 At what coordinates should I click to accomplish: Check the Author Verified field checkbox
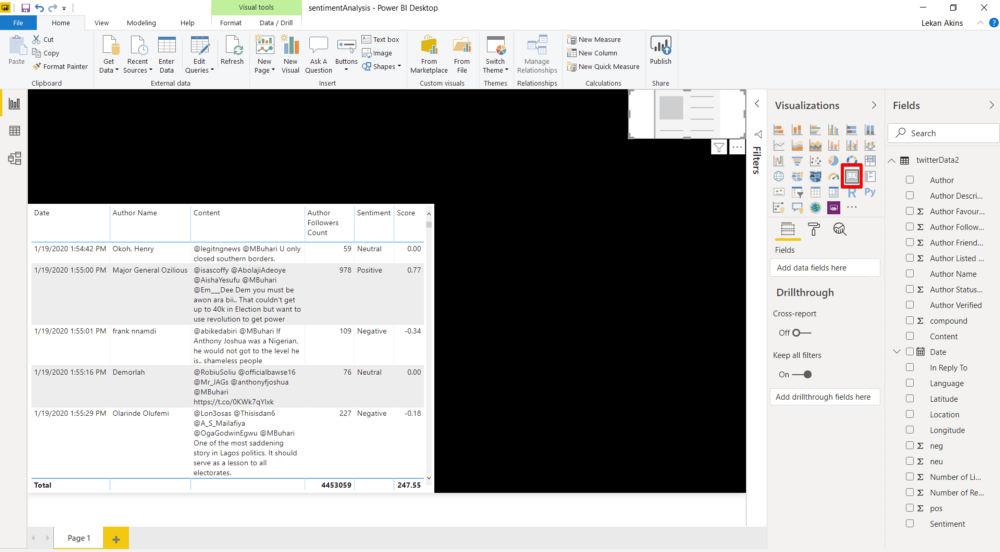point(910,305)
